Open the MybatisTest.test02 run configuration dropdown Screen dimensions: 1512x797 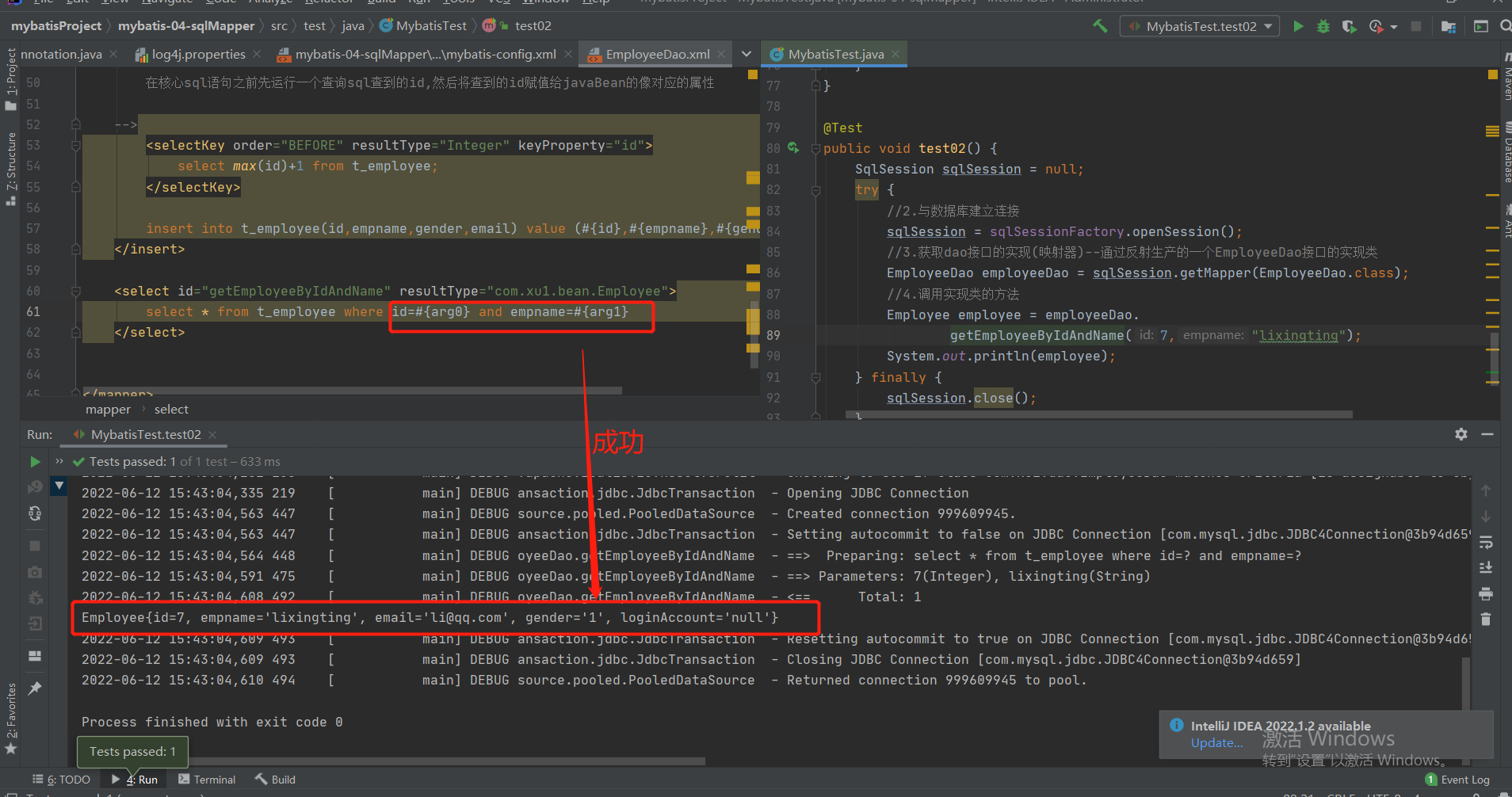[x=1199, y=26]
